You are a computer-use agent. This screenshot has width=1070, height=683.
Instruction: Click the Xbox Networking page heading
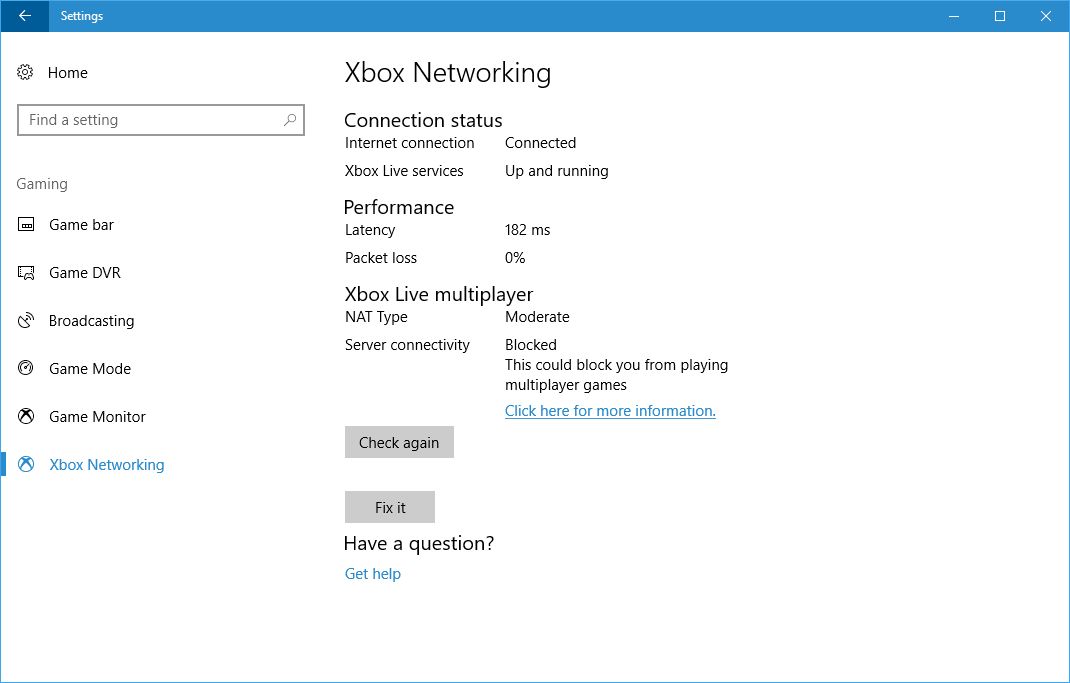[448, 72]
